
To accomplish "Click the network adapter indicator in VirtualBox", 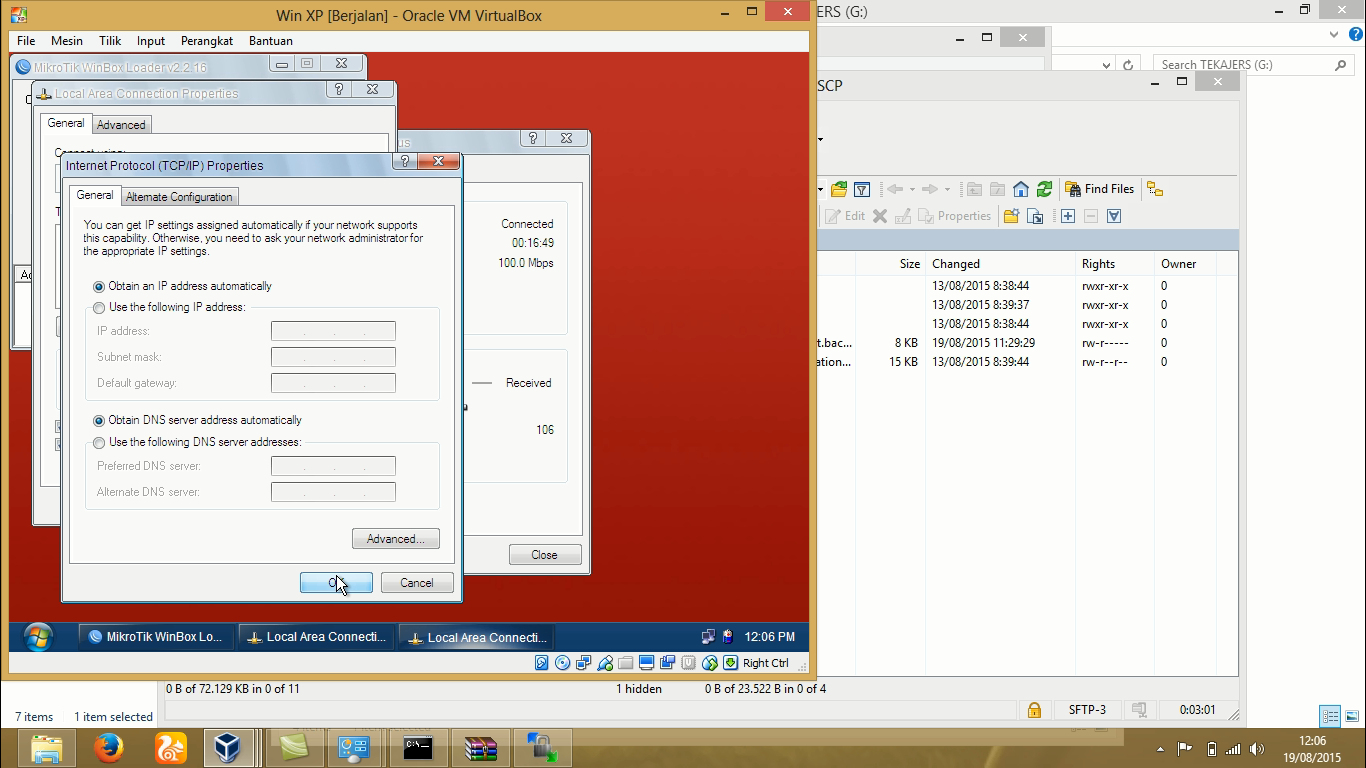I will pyautogui.click(x=584, y=663).
